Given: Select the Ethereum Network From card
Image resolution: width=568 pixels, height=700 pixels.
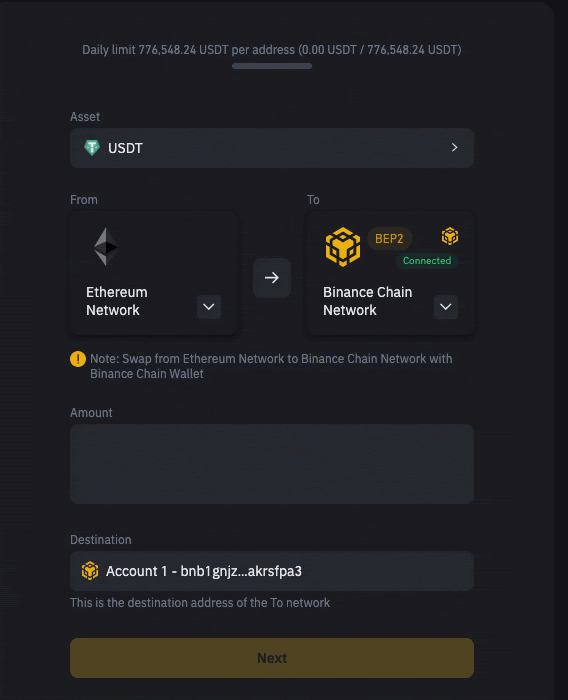Looking at the screenshot, I should click(153, 273).
